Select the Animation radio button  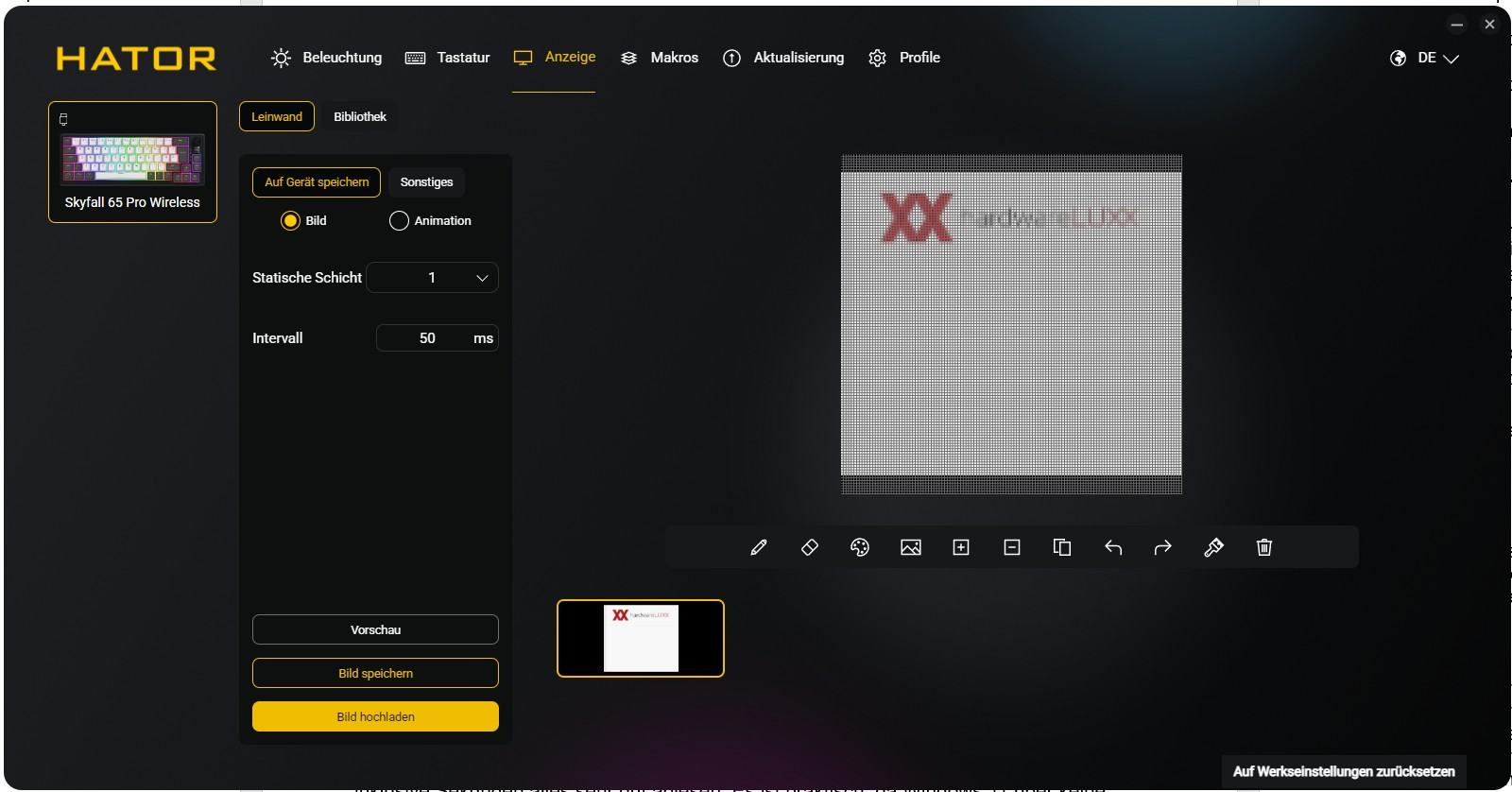click(399, 221)
